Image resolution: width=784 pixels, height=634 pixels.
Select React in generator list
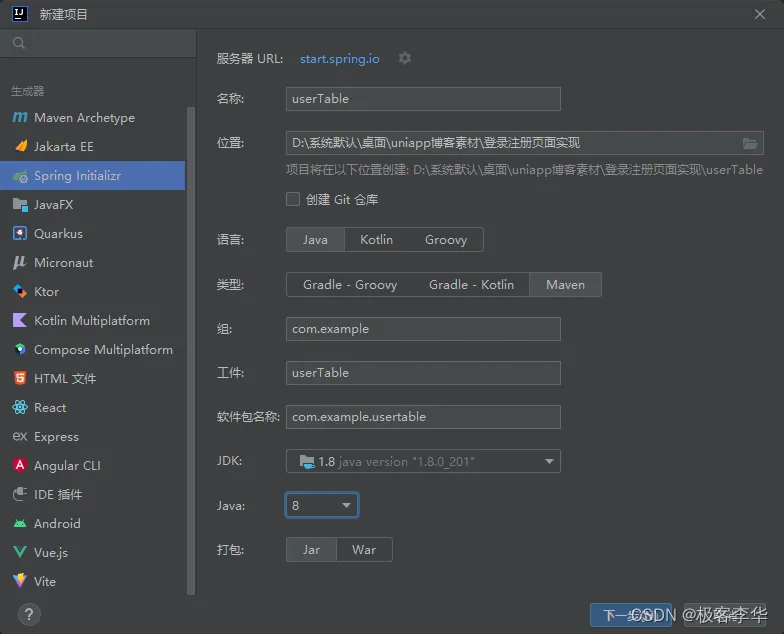coord(92,408)
